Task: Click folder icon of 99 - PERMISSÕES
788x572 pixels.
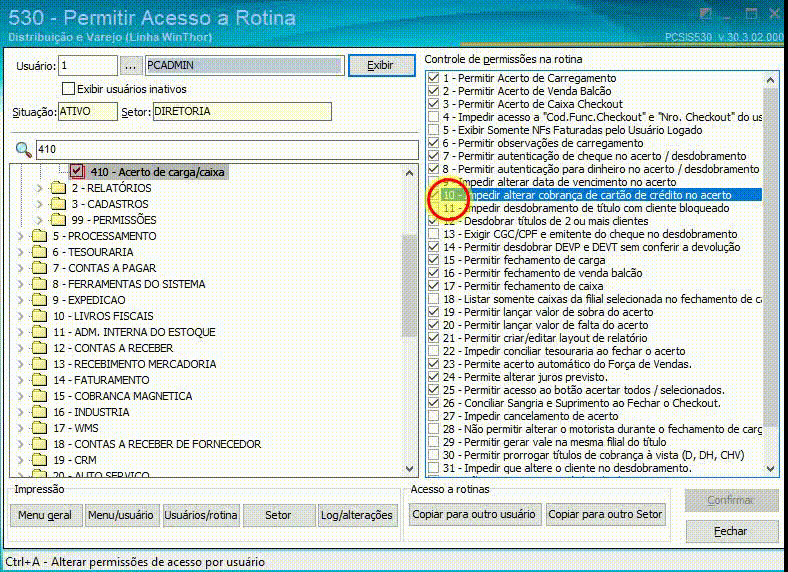Action: 58,220
